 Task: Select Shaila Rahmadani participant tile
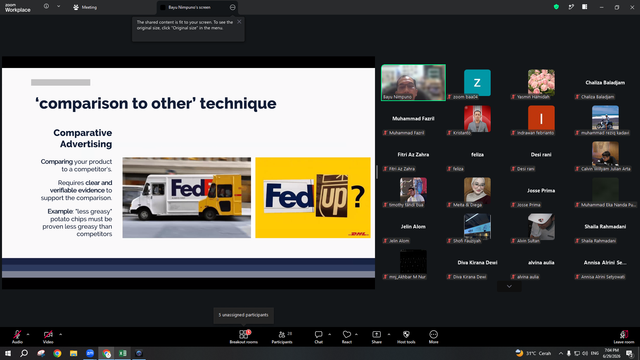[605, 227]
